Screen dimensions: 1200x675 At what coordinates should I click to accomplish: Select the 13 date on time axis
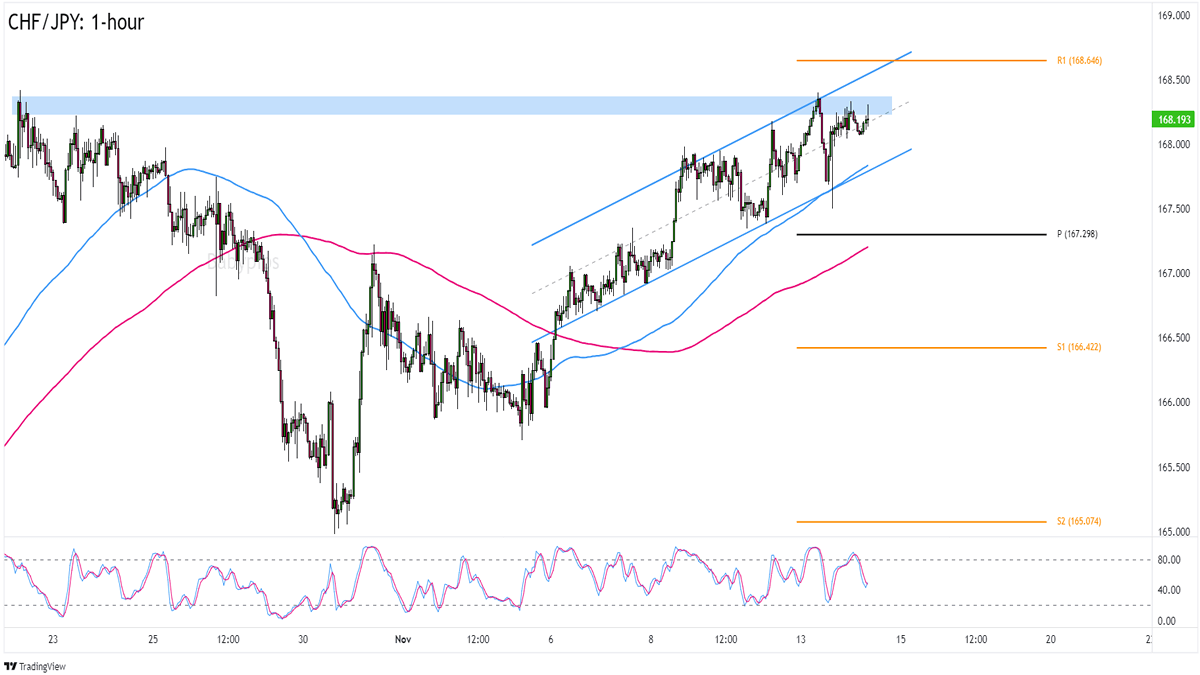coord(801,639)
